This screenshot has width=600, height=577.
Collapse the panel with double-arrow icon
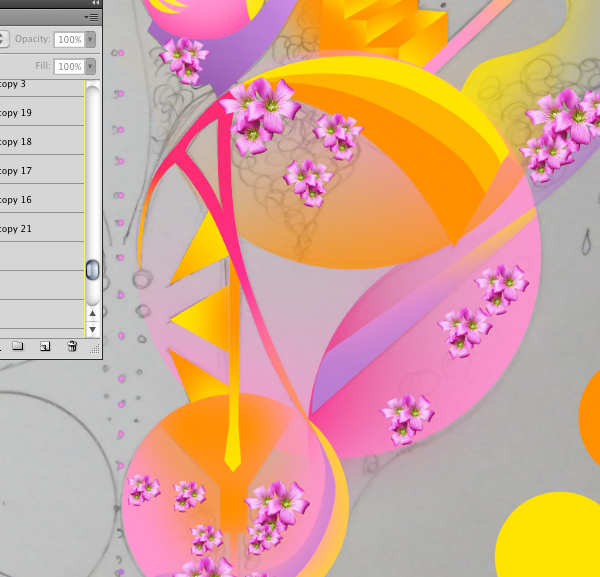pos(95,3)
